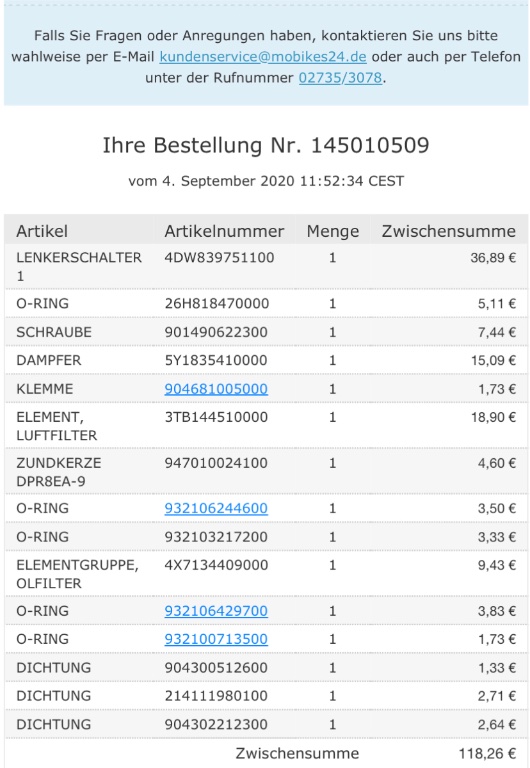Click the order date 4. September 2020

point(228,181)
